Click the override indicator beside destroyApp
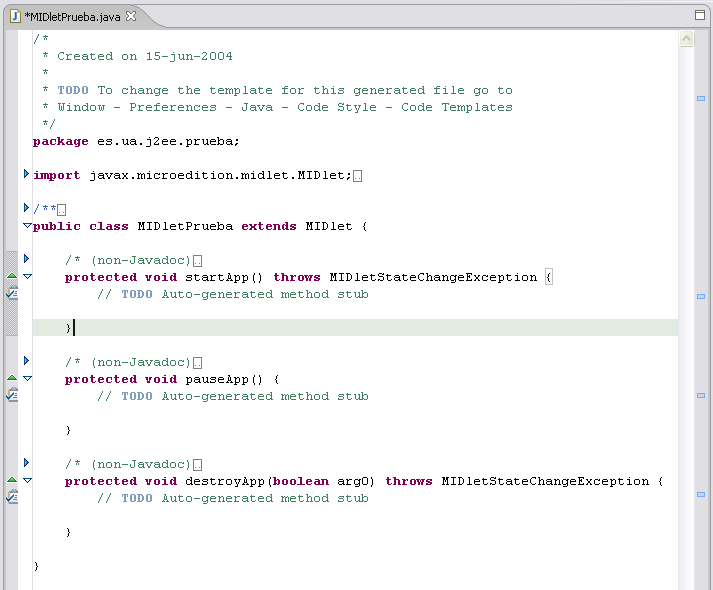Image resolution: width=713 pixels, height=590 pixels. pyautogui.click(x=12, y=480)
